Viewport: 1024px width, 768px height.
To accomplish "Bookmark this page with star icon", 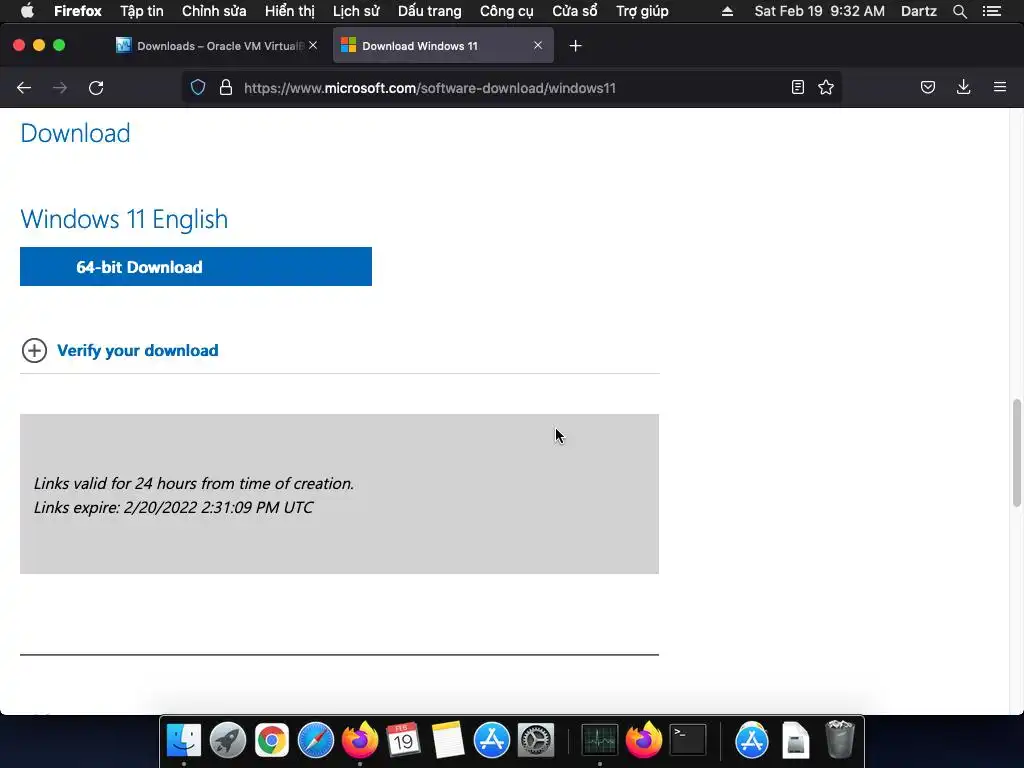I will 826,88.
